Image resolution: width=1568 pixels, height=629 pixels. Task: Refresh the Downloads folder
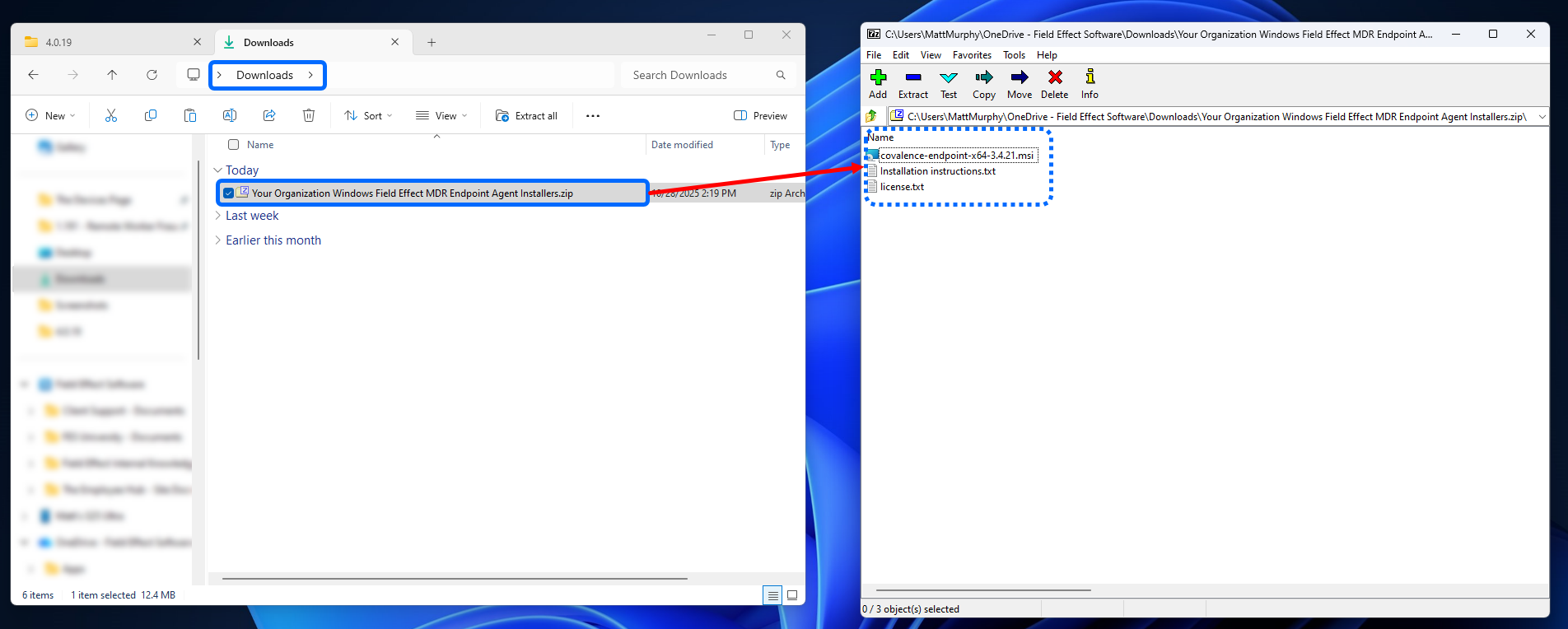(x=152, y=75)
